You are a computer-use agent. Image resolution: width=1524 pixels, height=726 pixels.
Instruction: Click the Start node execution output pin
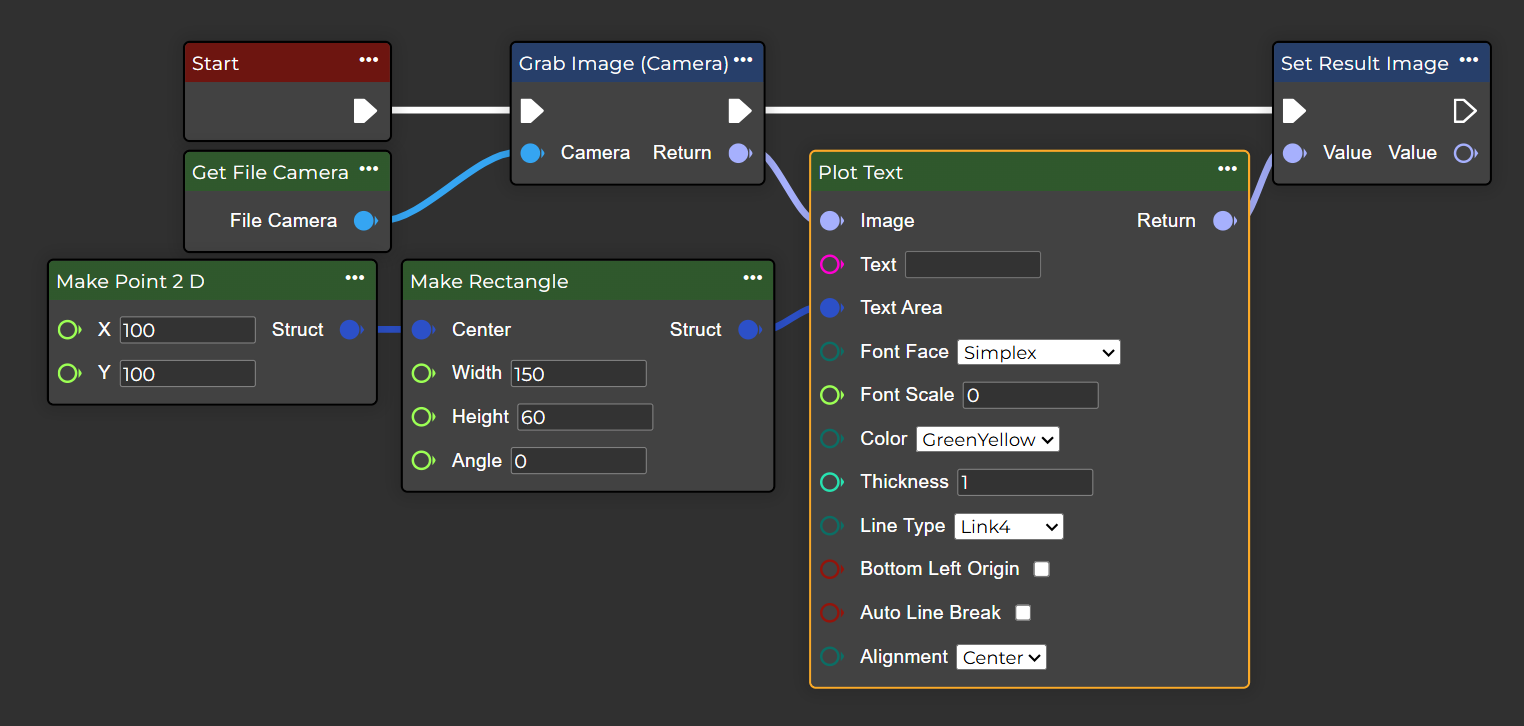pos(365,110)
